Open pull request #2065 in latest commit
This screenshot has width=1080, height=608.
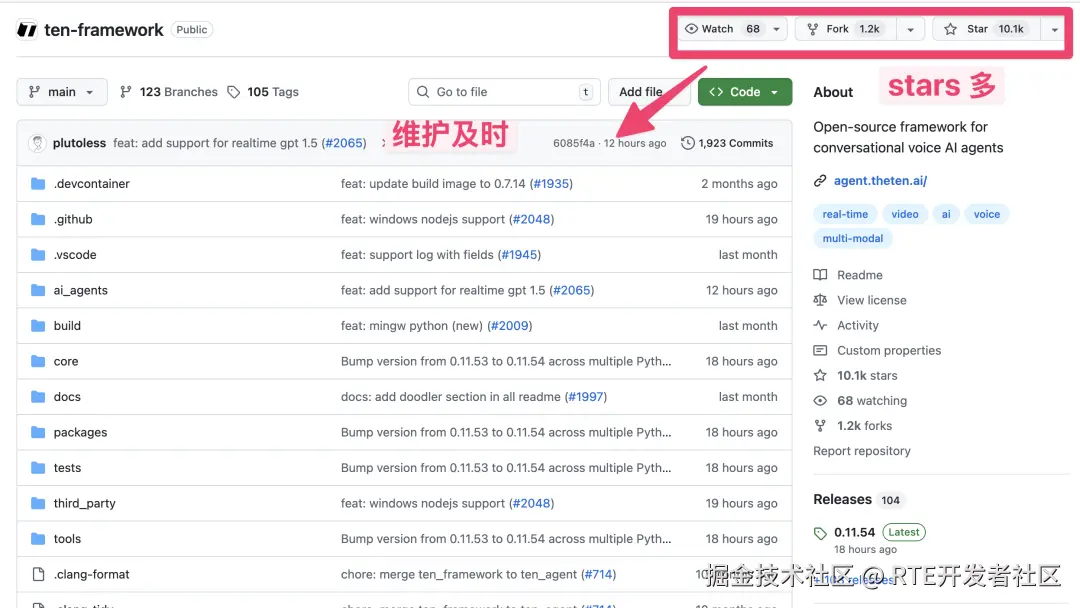(344, 143)
